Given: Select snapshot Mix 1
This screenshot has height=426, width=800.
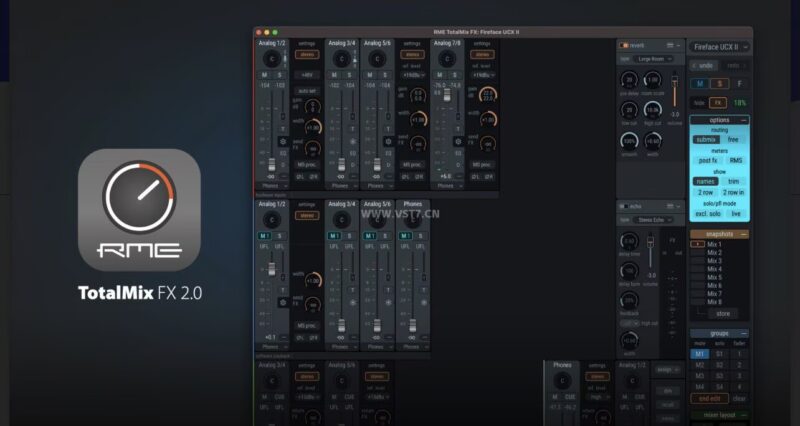Looking at the screenshot, I should point(714,244).
